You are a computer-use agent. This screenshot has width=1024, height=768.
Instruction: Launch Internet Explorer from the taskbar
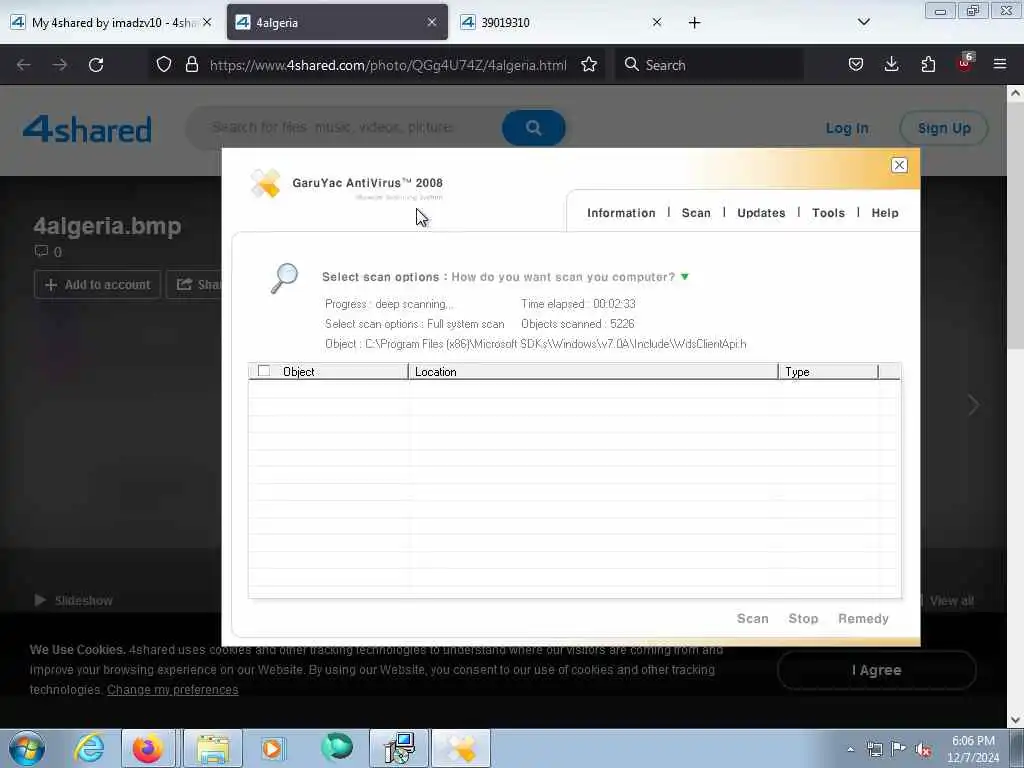click(x=89, y=748)
